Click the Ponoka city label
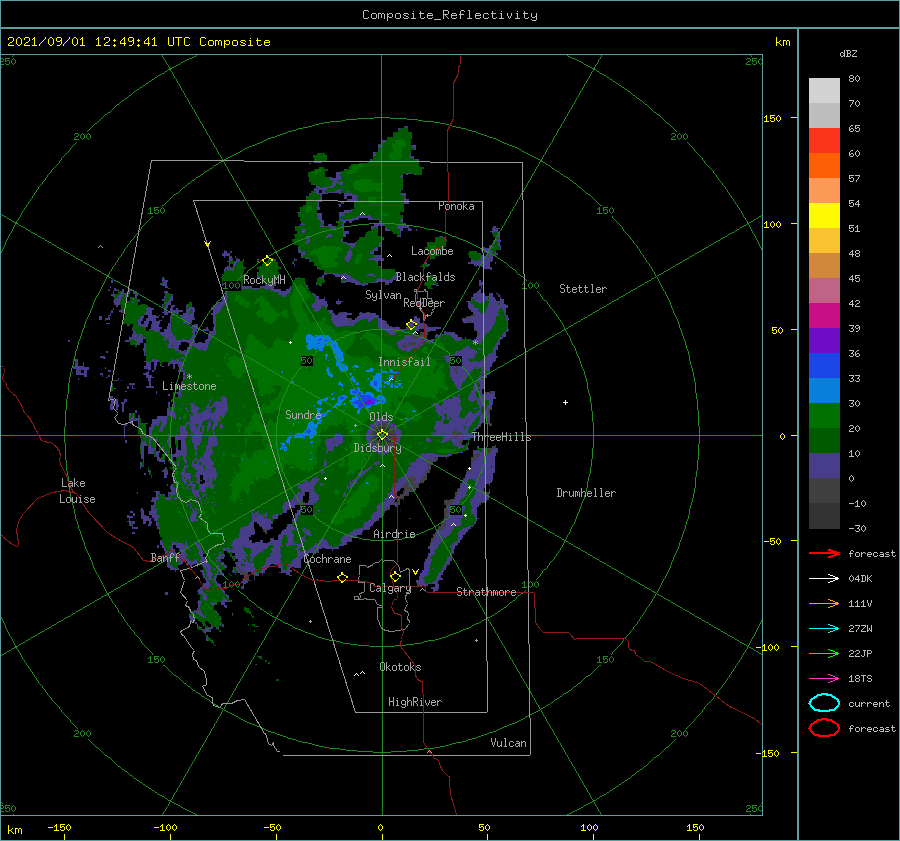The image size is (900, 841). (x=456, y=206)
